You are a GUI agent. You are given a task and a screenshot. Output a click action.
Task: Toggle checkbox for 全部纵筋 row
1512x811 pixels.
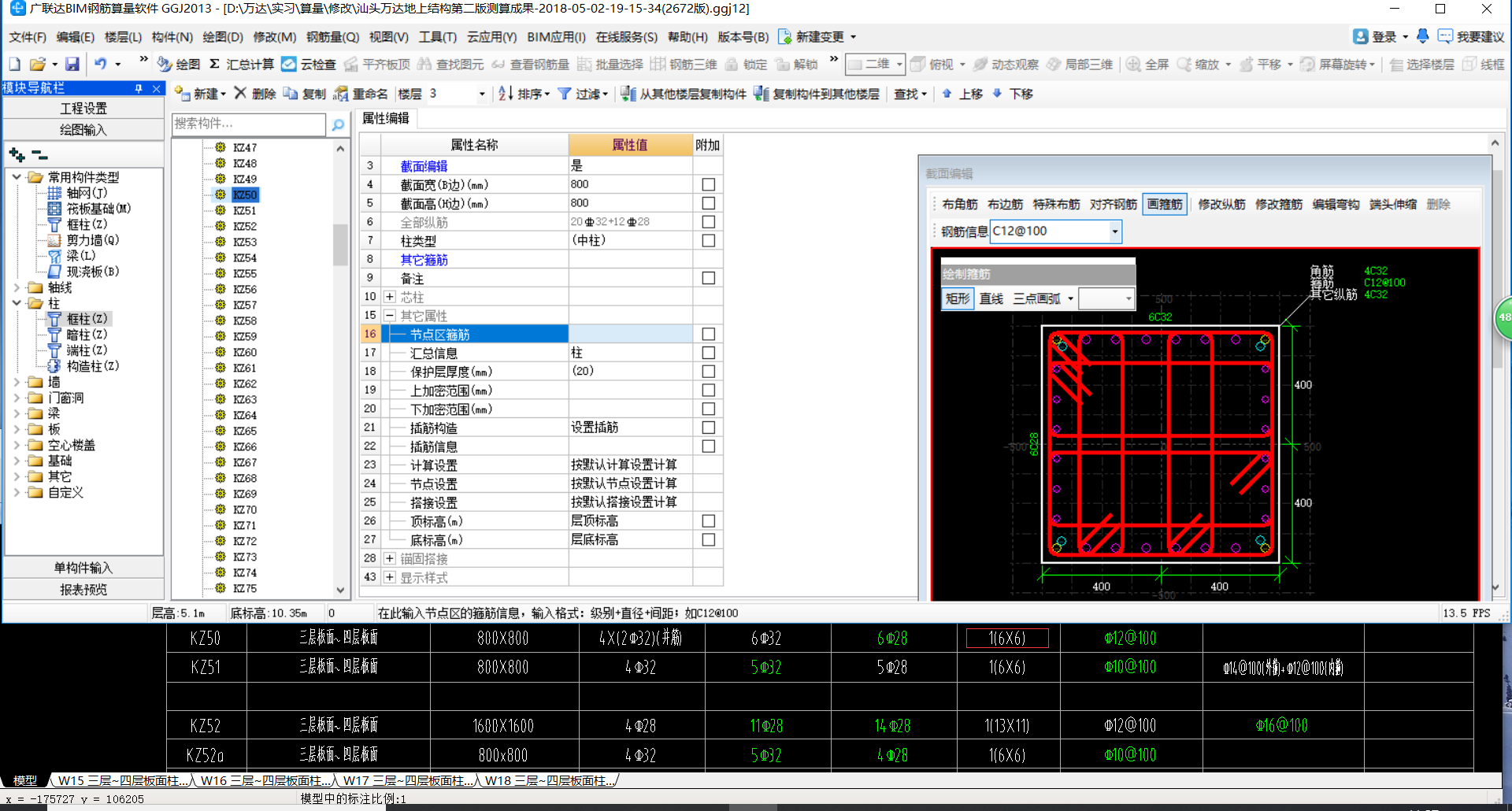(708, 222)
